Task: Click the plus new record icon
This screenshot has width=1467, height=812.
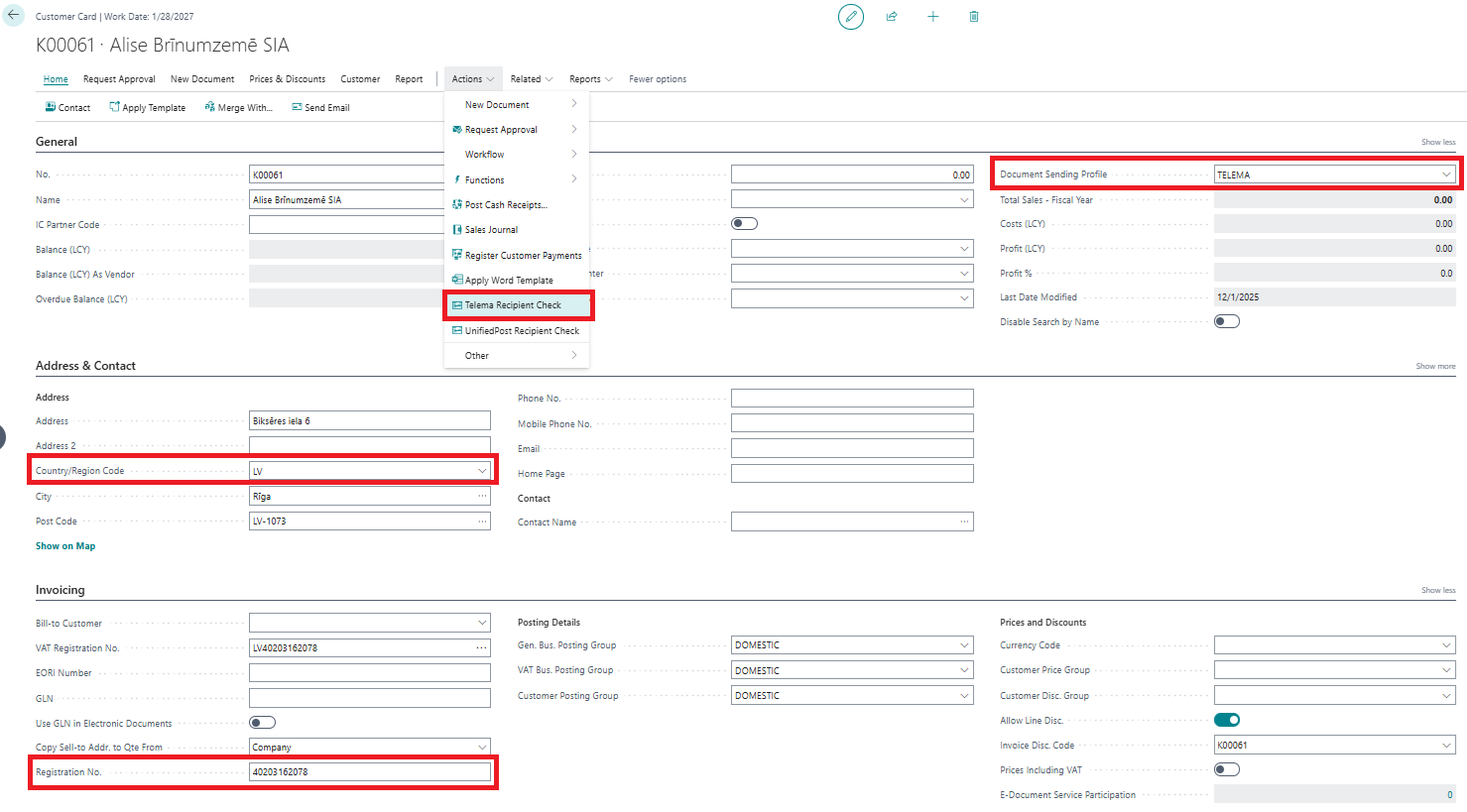Action: (932, 17)
